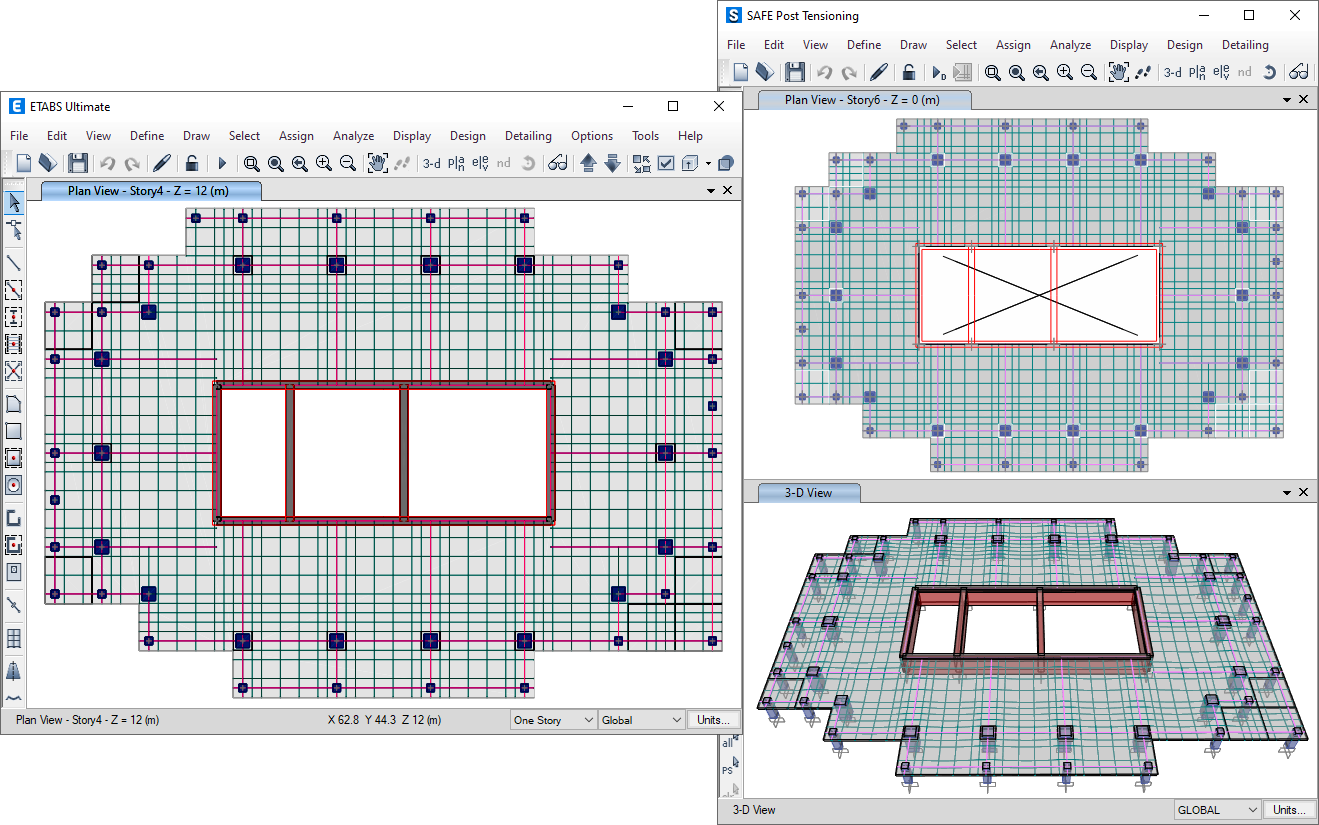This screenshot has width=1319, height=825.
Task: Toggle the pan hand tool in SAFE
Action: pos(1118,72)
